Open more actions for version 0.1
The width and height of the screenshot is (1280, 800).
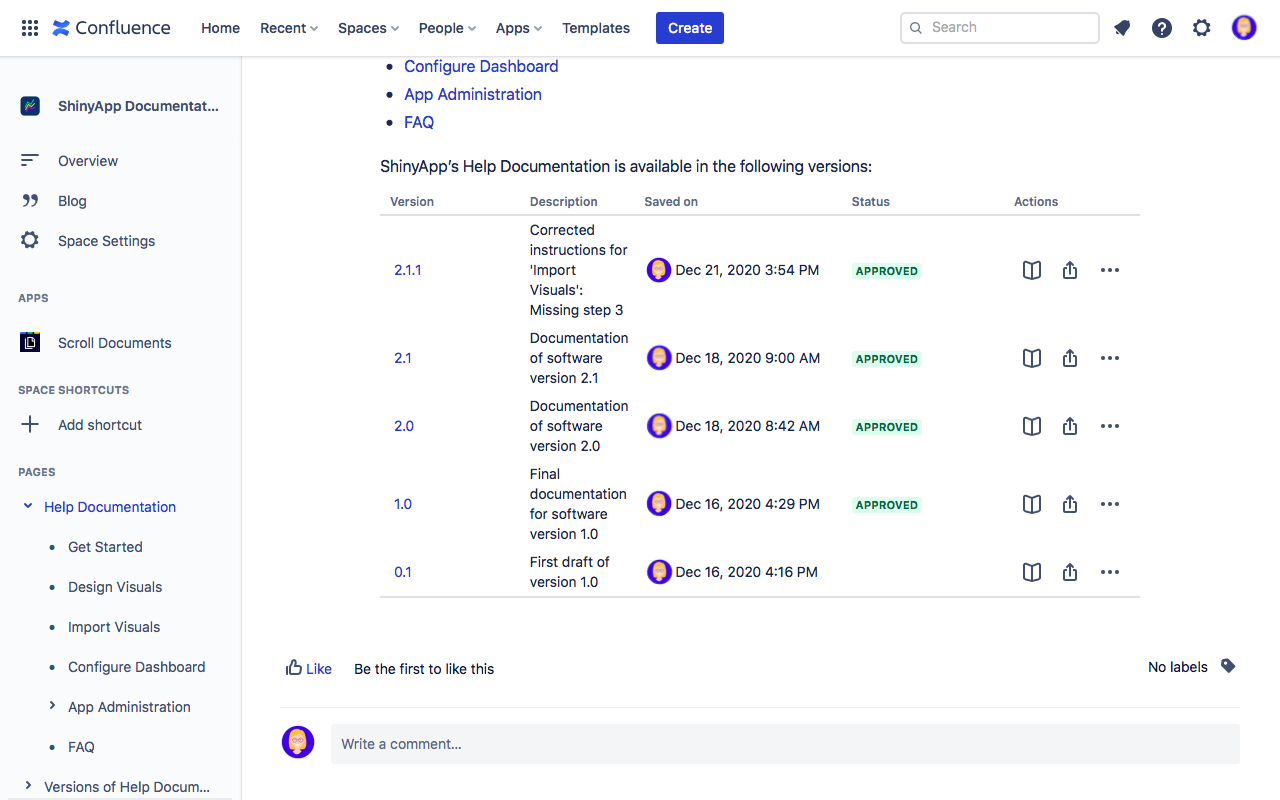1109,572
